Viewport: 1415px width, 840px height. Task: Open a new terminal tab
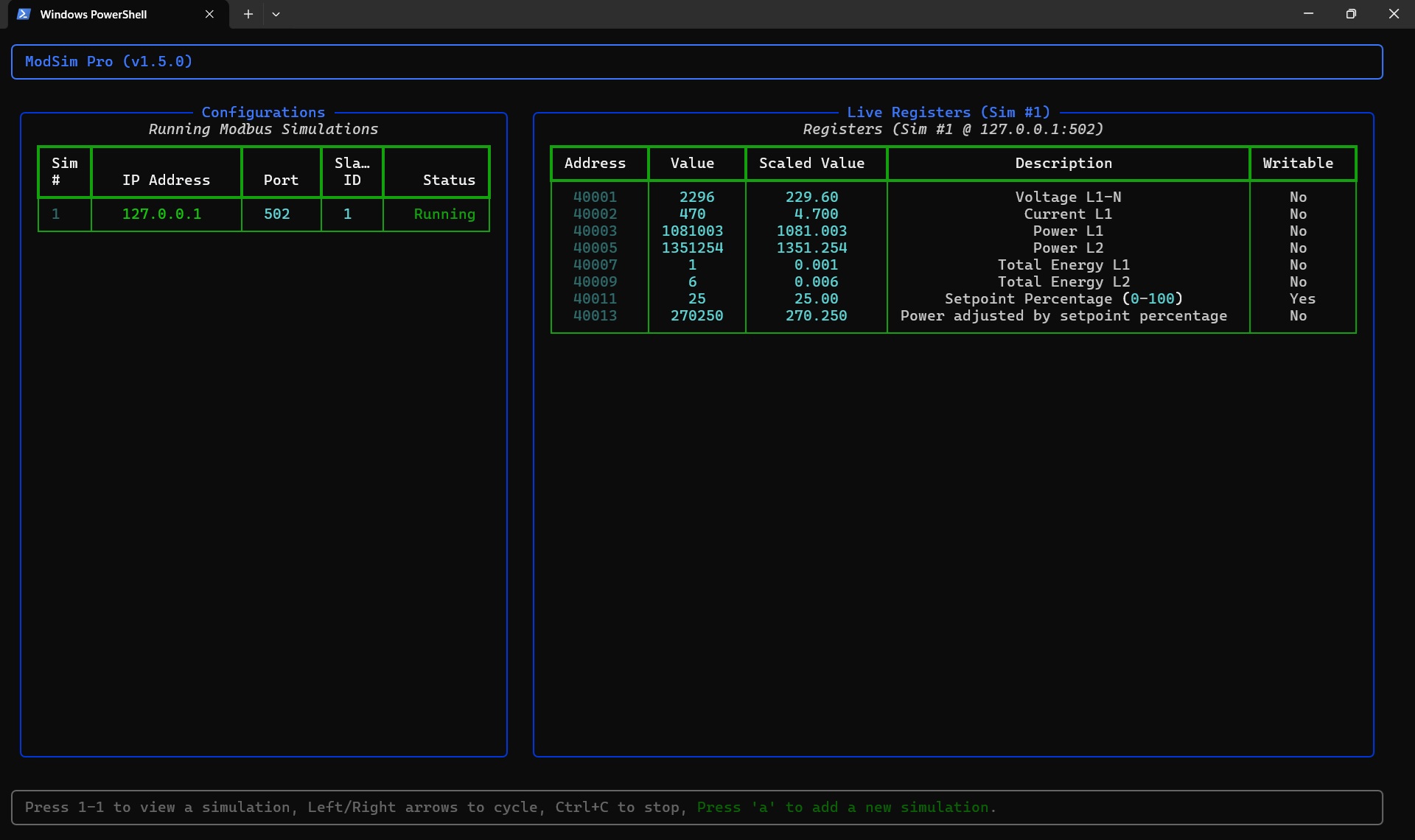pyautogui.click(x=248, y=14)
